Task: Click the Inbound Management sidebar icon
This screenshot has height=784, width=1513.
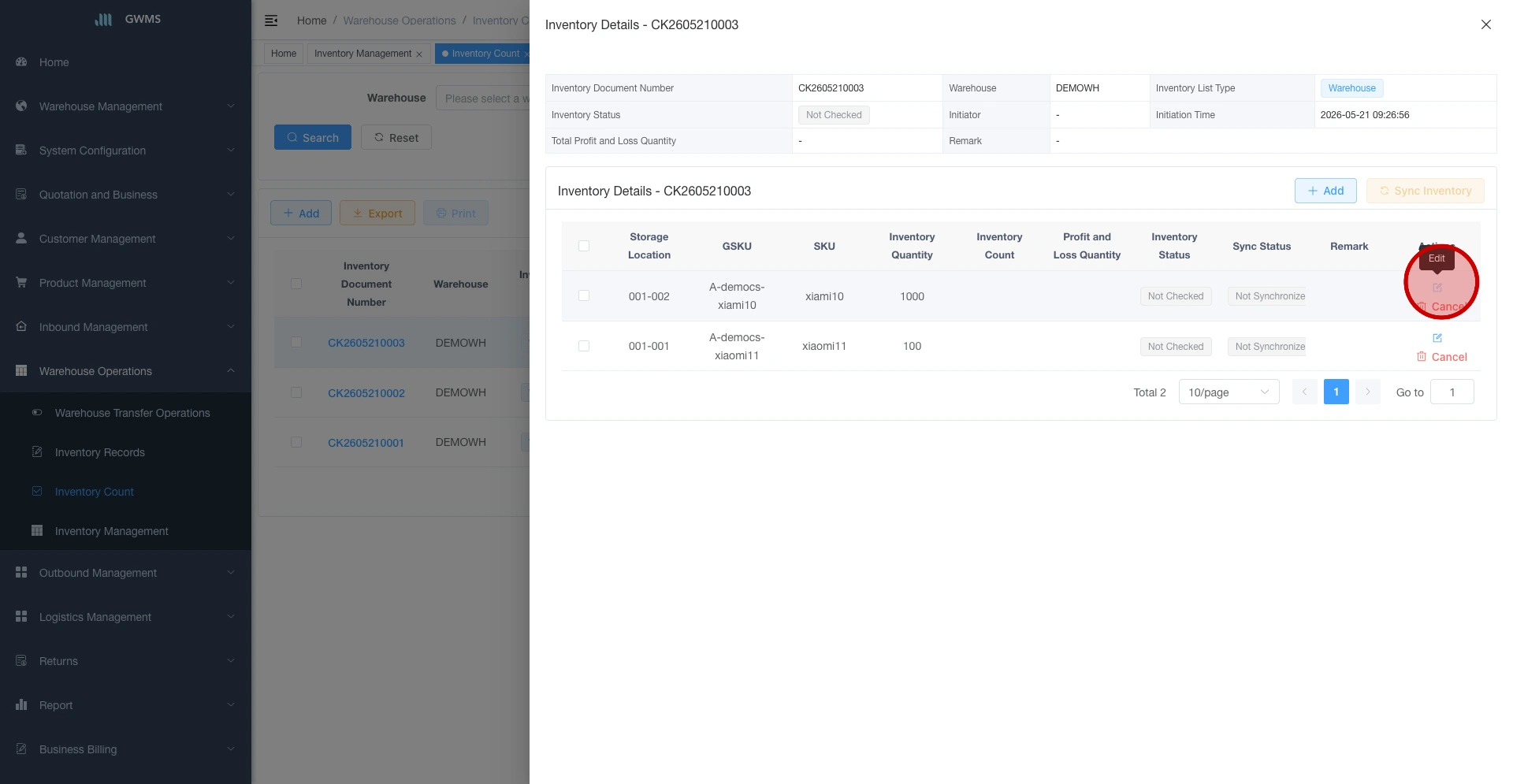Action: point(21,327)
